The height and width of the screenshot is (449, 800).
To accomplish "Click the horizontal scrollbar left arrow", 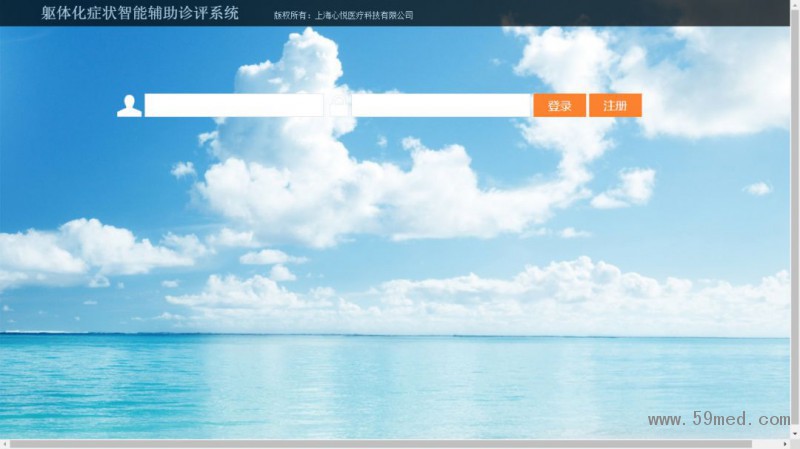I will tap(4, 444).
